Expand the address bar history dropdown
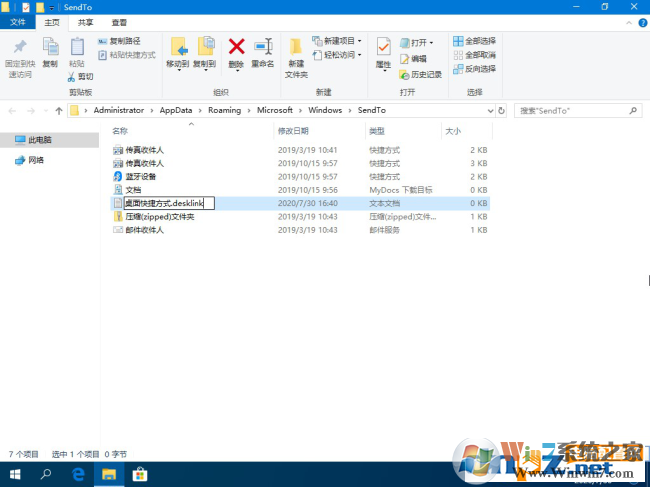The image size is (650, 487). pyautogui.click(x=490, y=111)
